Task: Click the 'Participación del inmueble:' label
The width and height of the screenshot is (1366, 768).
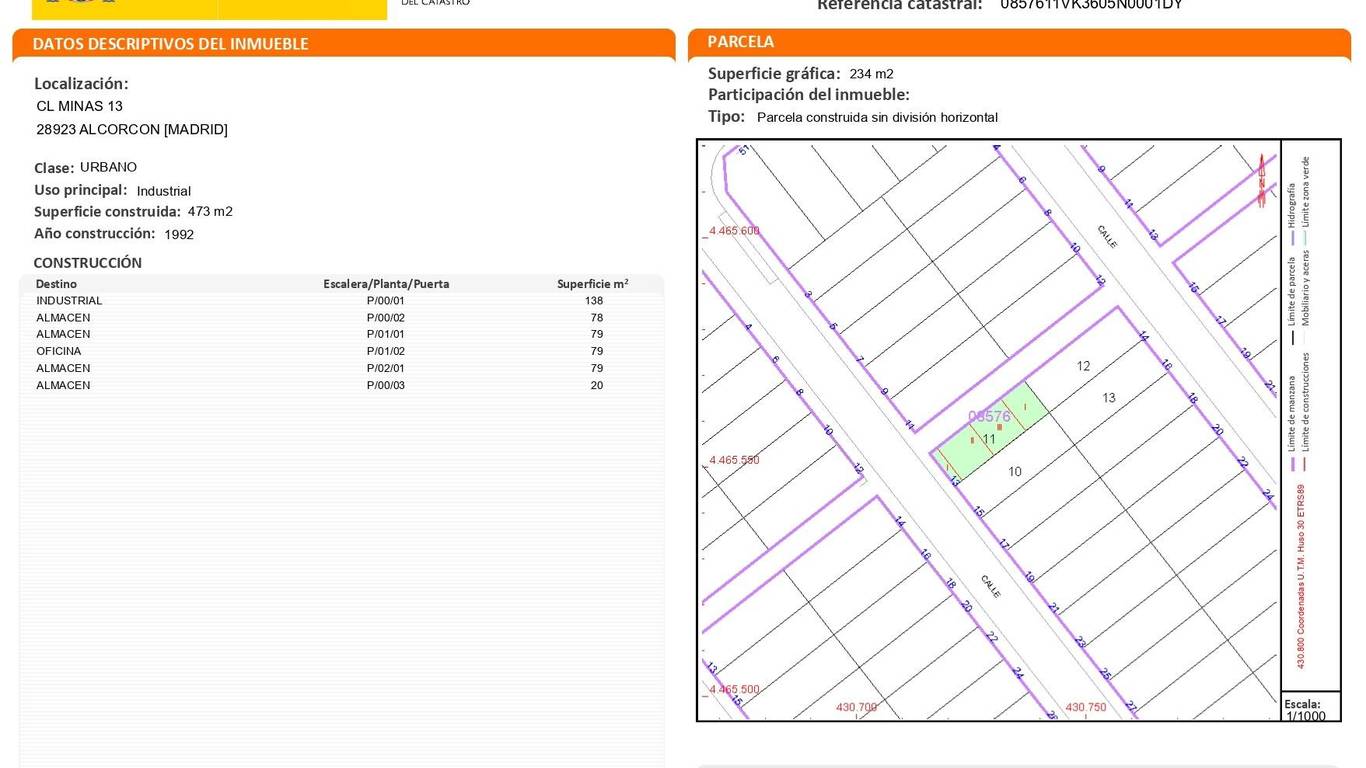Action: click(809, 95)
